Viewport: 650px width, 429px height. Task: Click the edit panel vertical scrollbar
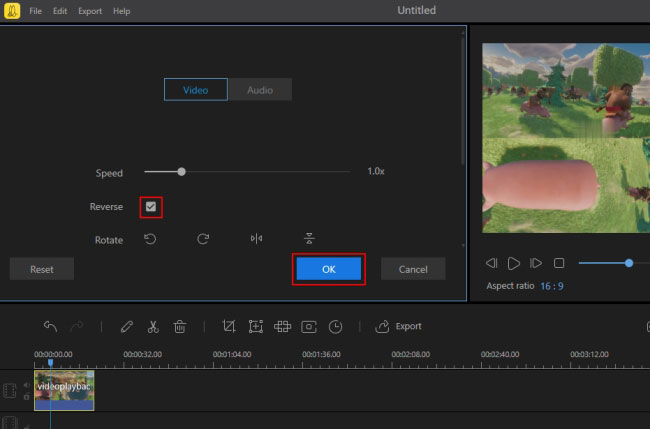(463, 102)
